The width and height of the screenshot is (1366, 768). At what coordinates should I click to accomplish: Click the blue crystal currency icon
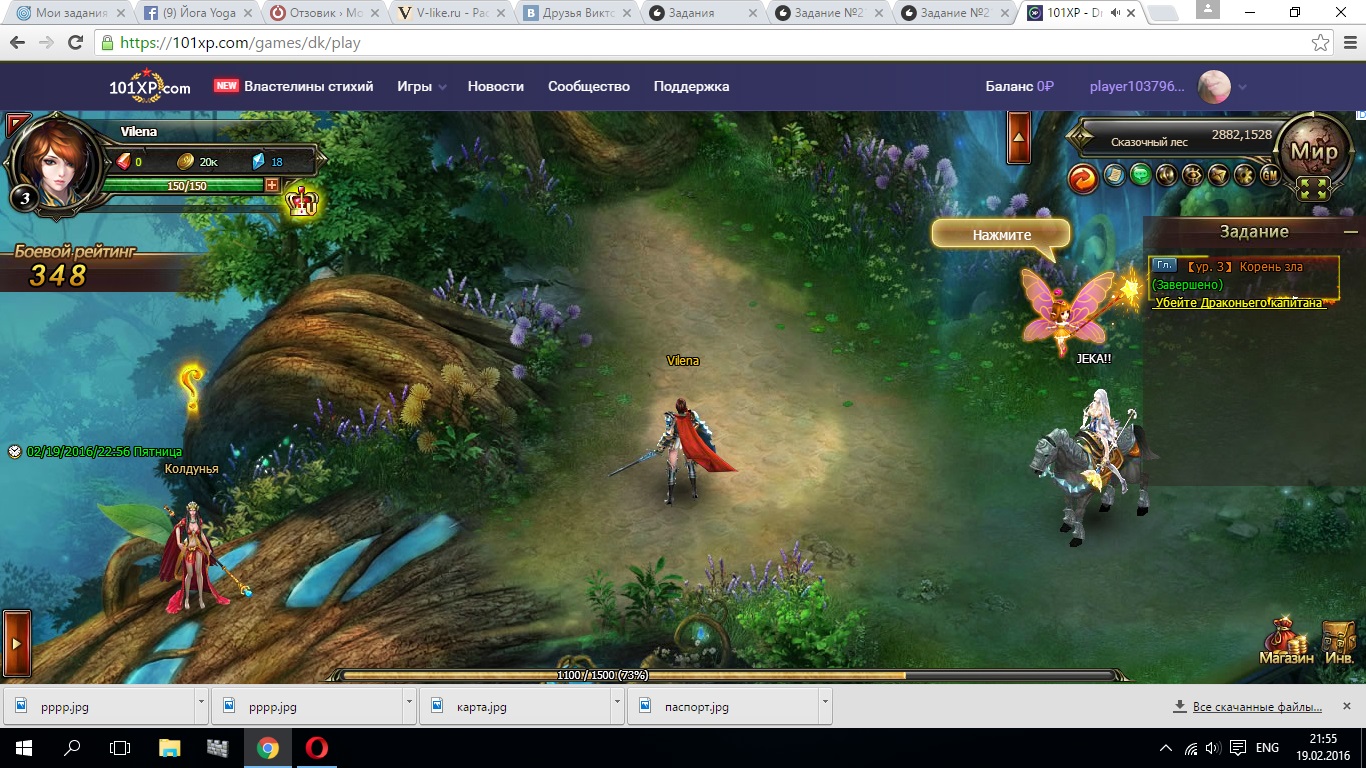tap(258, 161)
